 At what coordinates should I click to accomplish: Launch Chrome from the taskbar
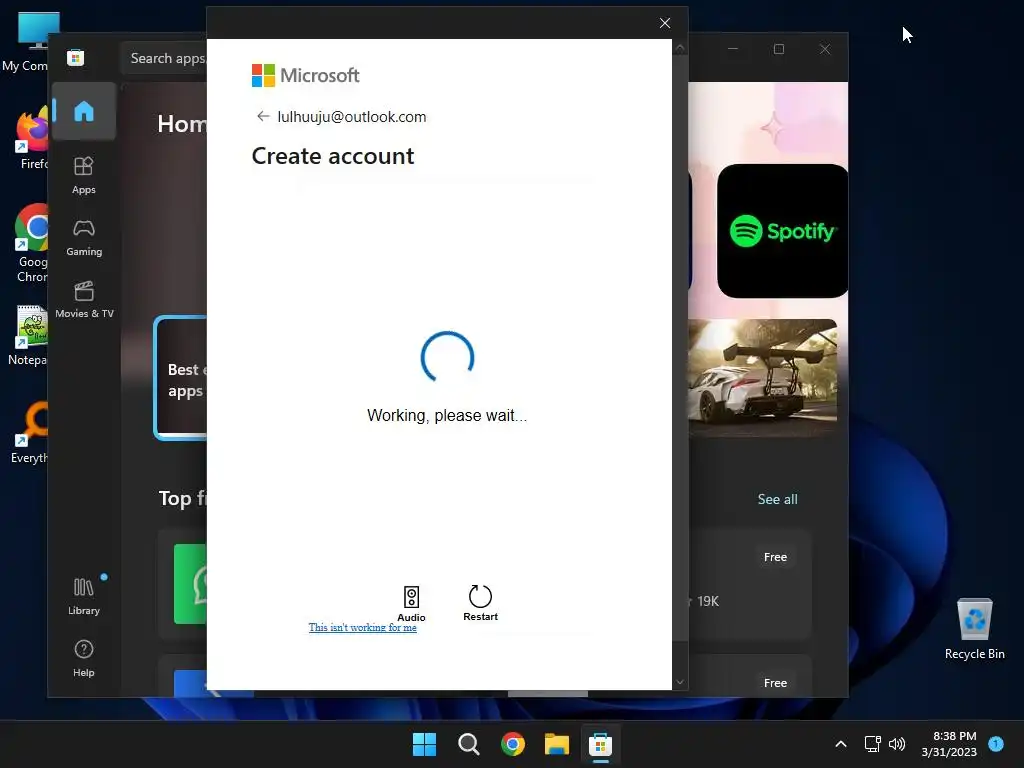(x=513, y=744)
